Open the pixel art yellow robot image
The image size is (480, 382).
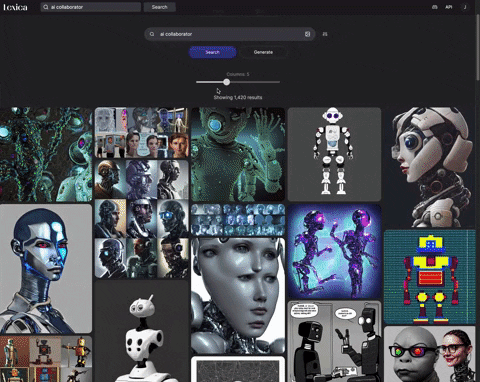[430, 277]
